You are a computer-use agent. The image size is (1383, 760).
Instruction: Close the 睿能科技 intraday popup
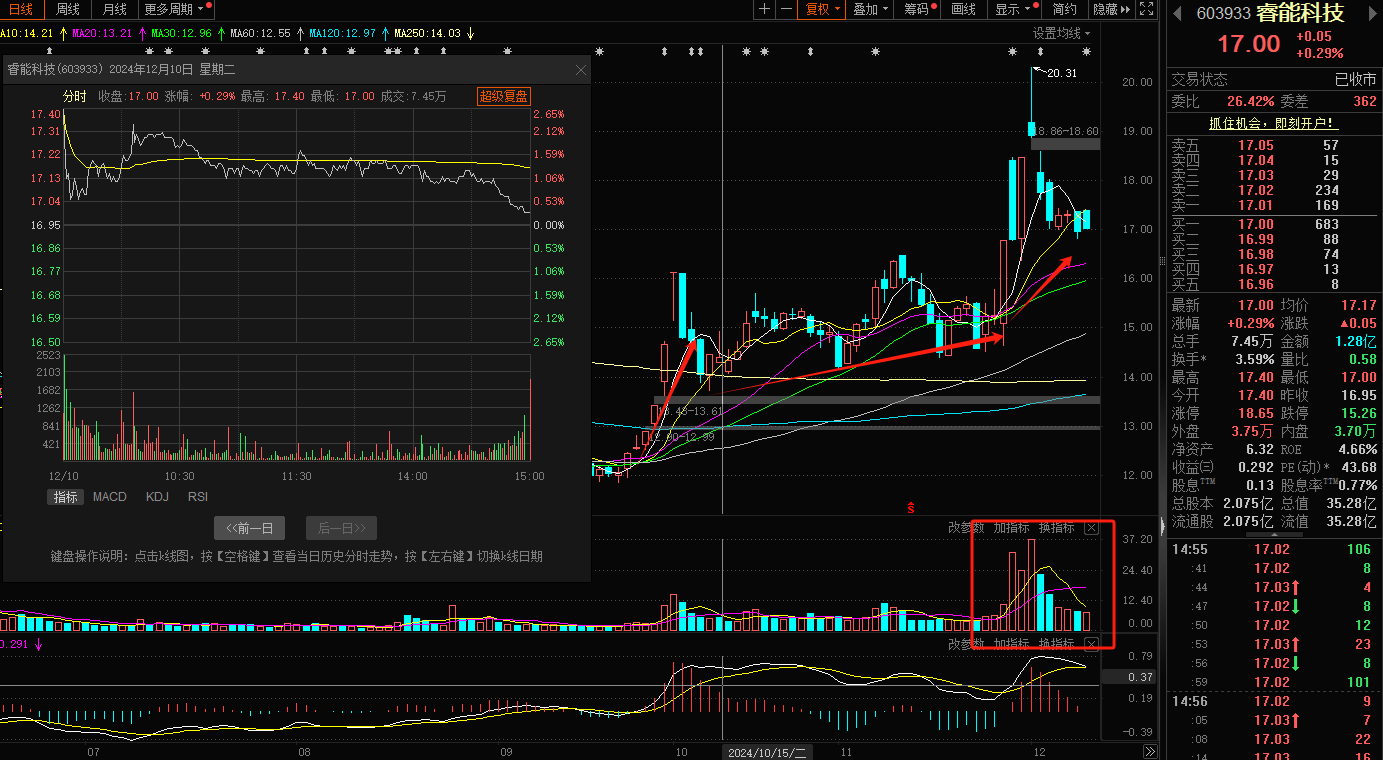tap(581, 70)
